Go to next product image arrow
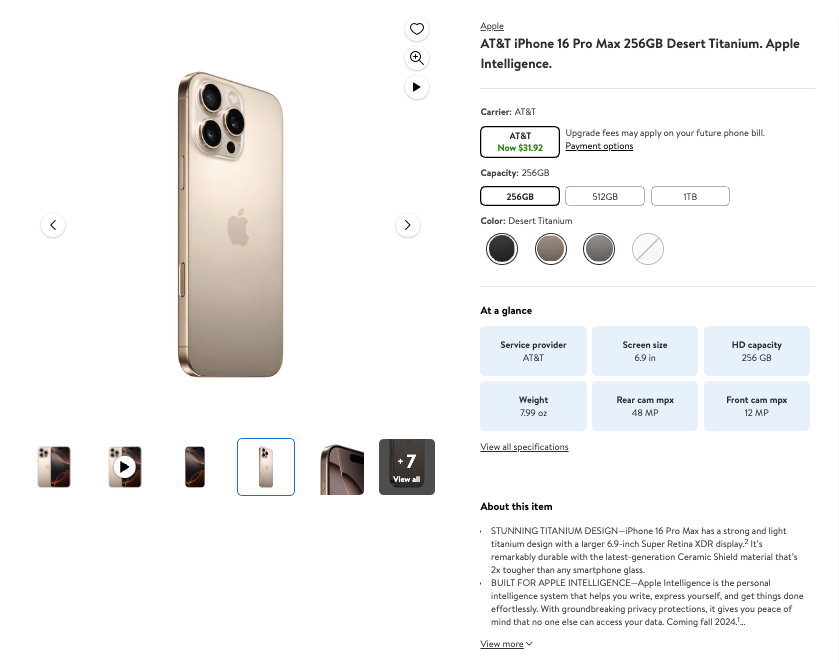The image size is (839, 664). point(407,225)
